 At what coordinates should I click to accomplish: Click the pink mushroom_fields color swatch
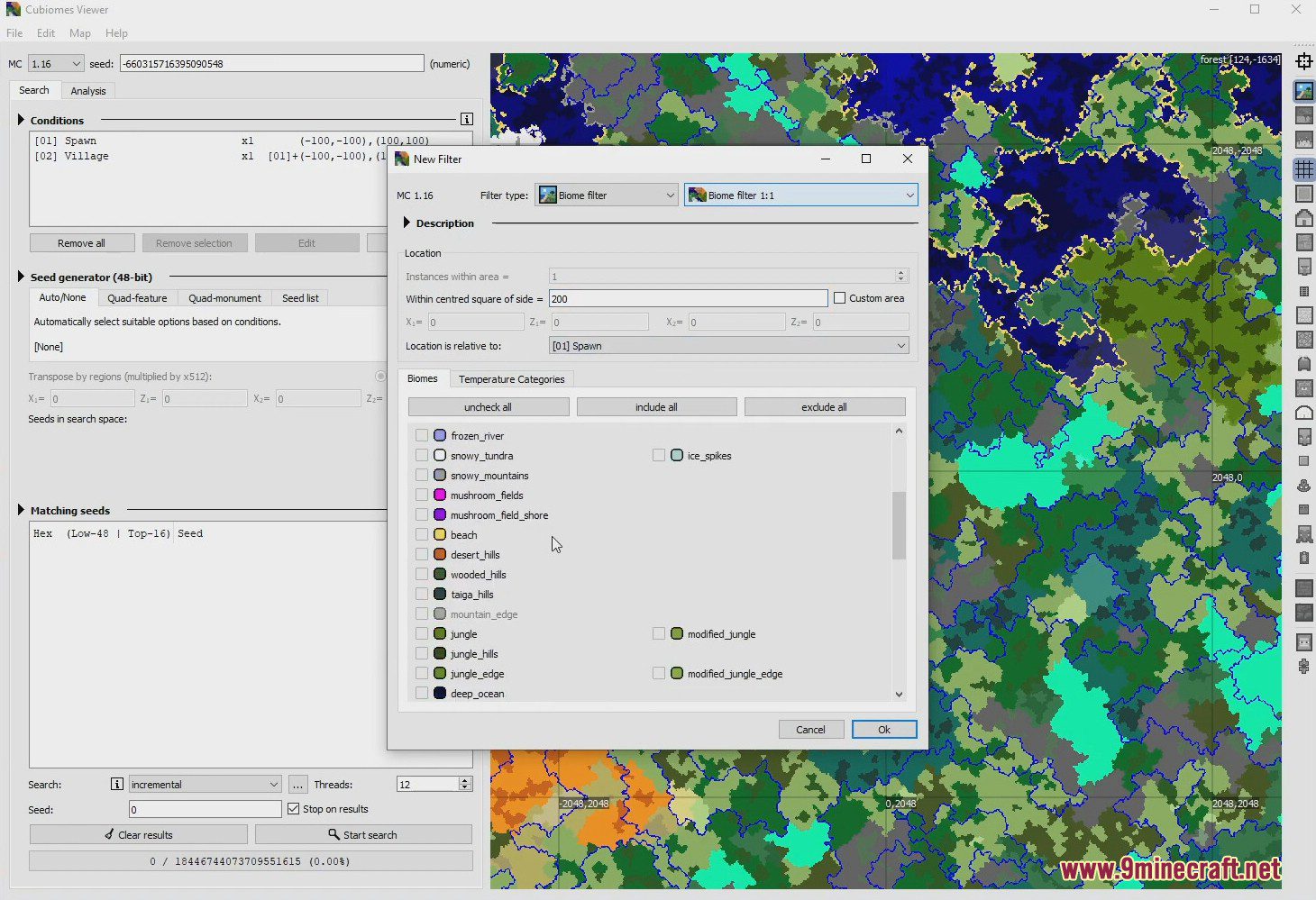438,494
